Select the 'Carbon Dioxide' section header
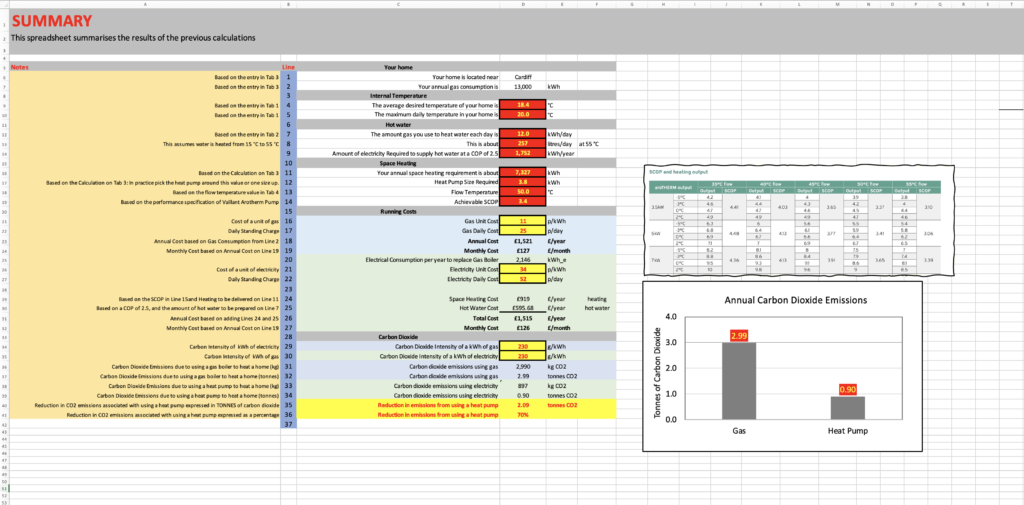Viewport: 1024px width, 505px height. click(x=398, y=336)
